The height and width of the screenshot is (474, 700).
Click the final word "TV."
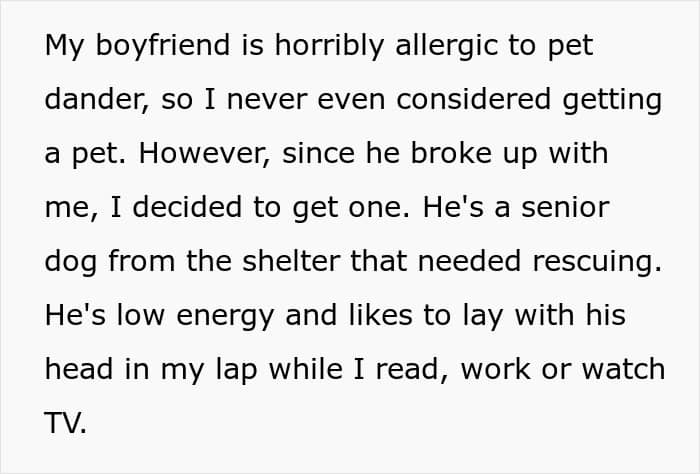[65, 423]
